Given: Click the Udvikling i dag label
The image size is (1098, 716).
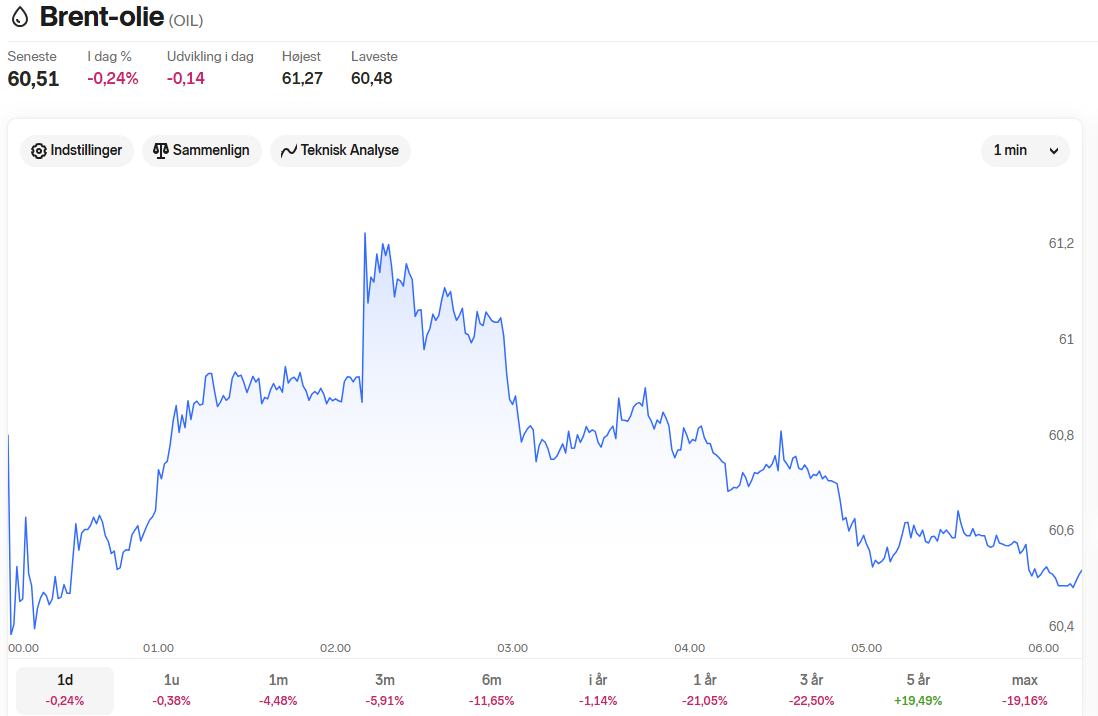Looking at the screenshot, I should click(210, 56).
